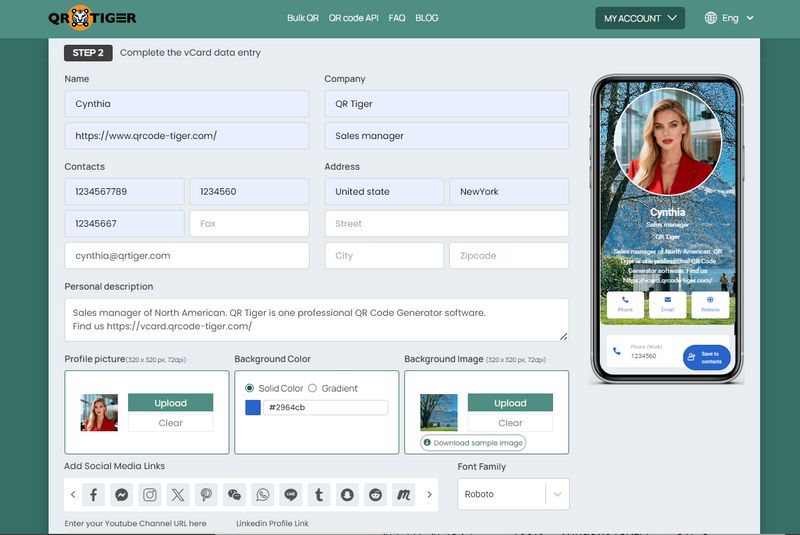Image resolution: width=800 pixels, height=535 pixels.
Task: Click the Personal description text area
Action: (316, 319)
